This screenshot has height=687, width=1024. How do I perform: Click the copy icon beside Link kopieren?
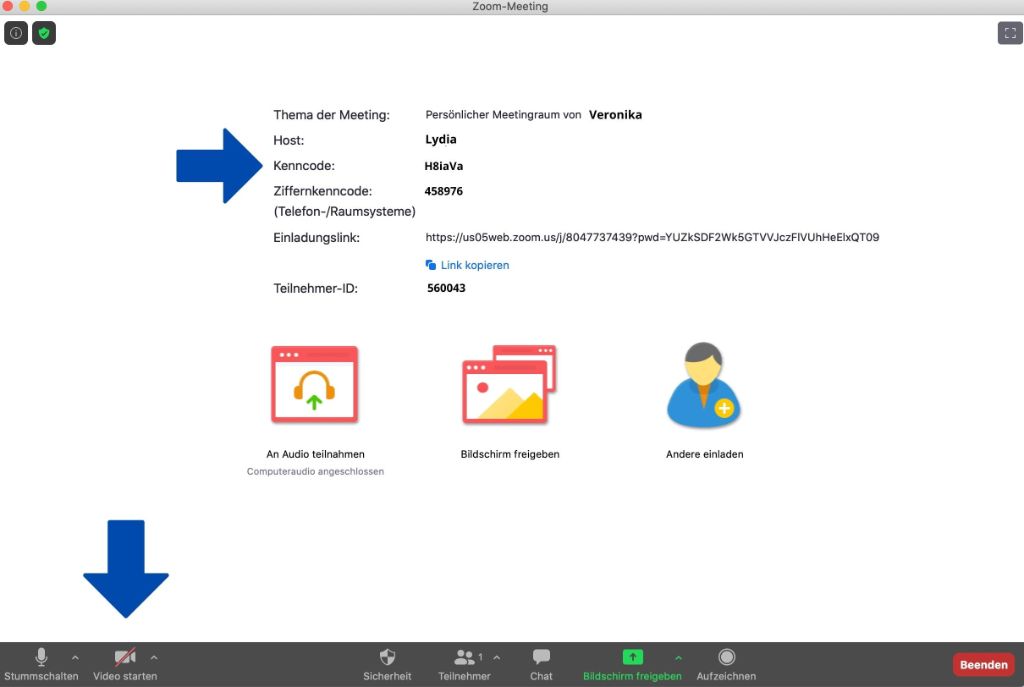(x=430, y=264)
